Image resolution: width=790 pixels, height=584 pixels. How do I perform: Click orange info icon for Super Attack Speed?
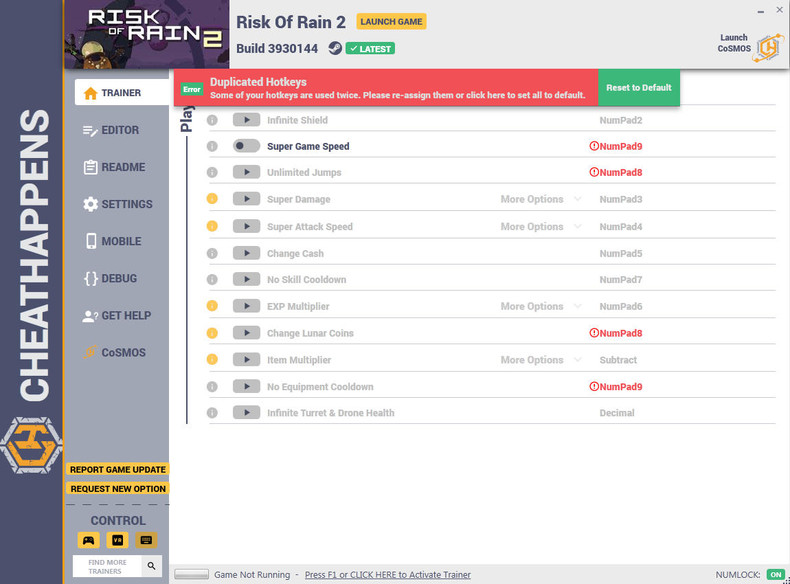[x=212, y=226]
